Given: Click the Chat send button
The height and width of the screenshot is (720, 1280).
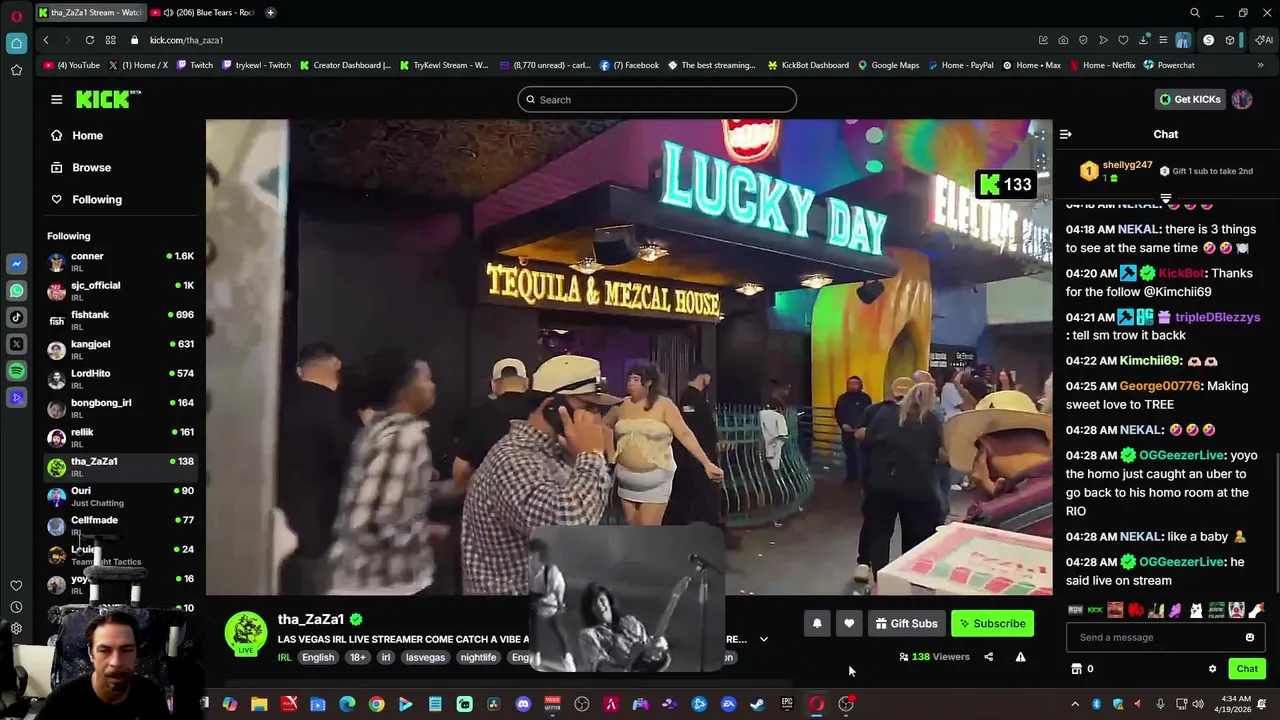Looking at the screenshot, I should click(1247, 669).
